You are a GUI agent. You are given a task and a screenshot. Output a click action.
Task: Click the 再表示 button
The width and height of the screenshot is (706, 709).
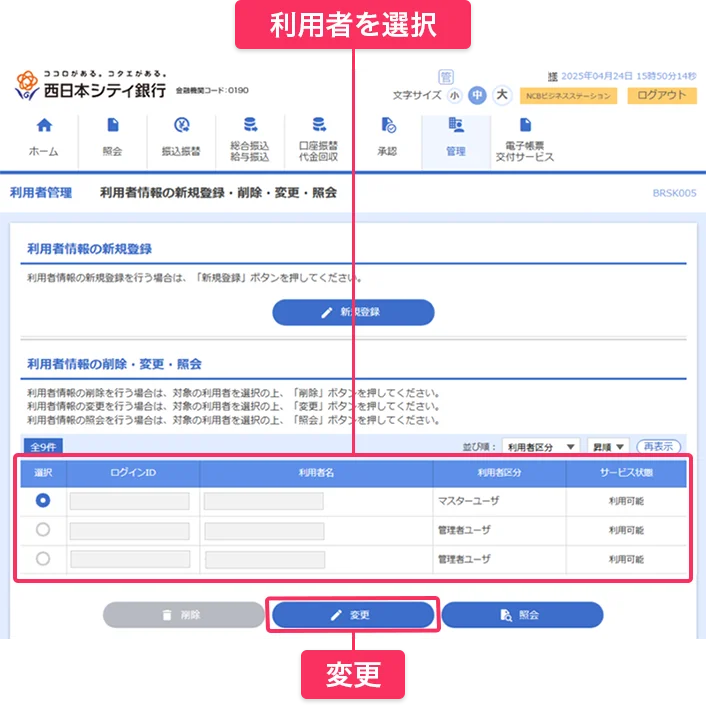(658, 447)
